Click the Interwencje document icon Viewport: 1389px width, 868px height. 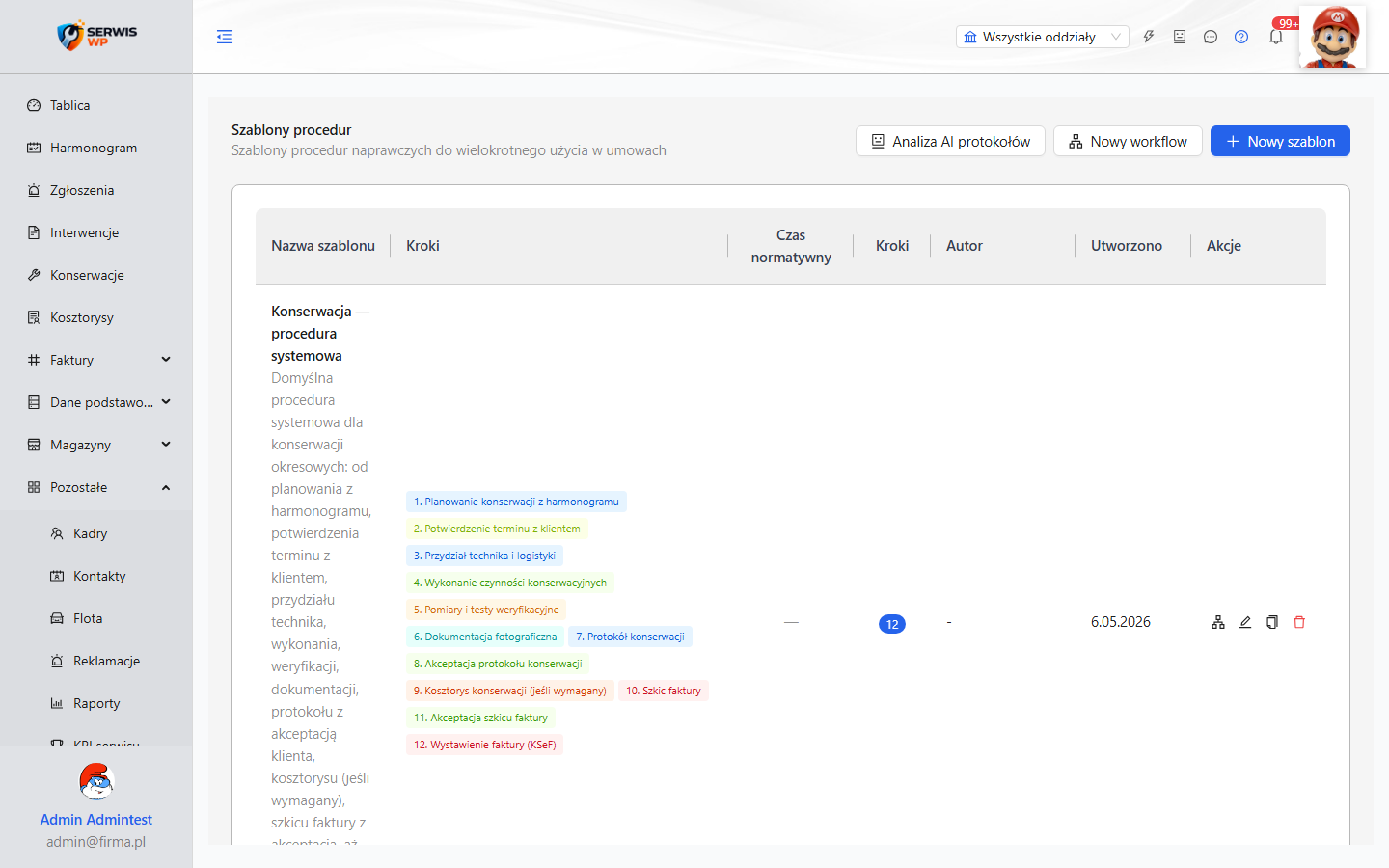tap(34, 232)
